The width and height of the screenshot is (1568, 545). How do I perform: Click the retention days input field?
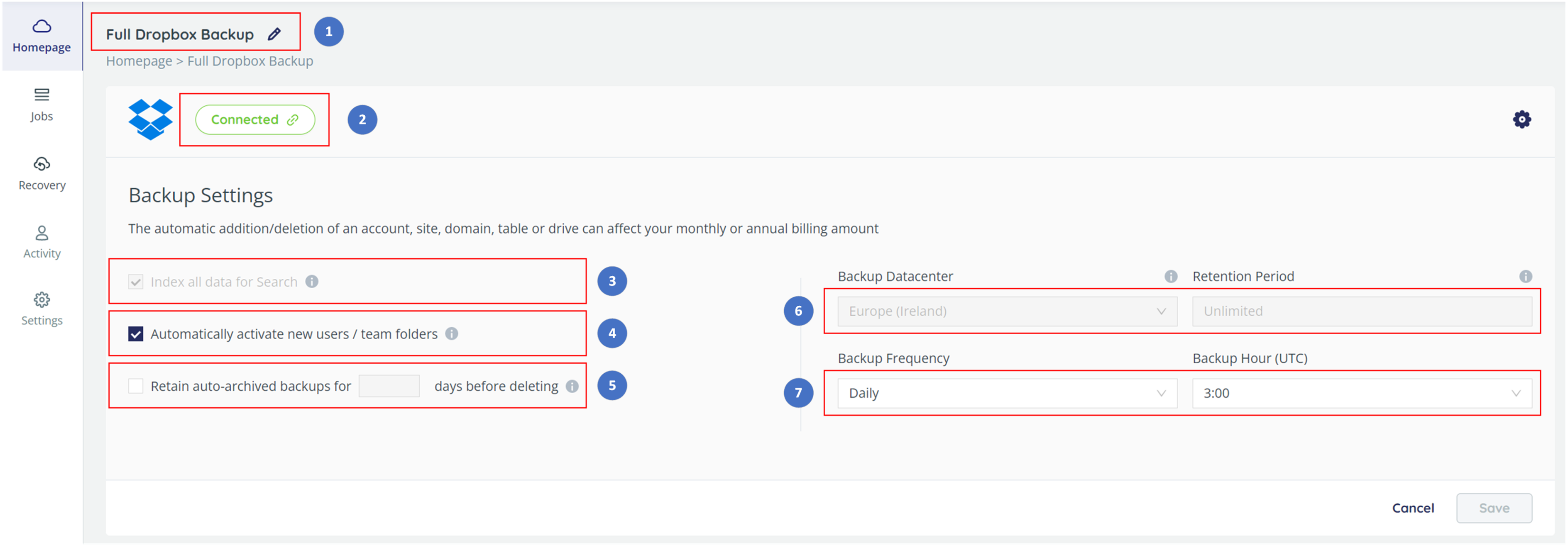click(x=389, y=386)
